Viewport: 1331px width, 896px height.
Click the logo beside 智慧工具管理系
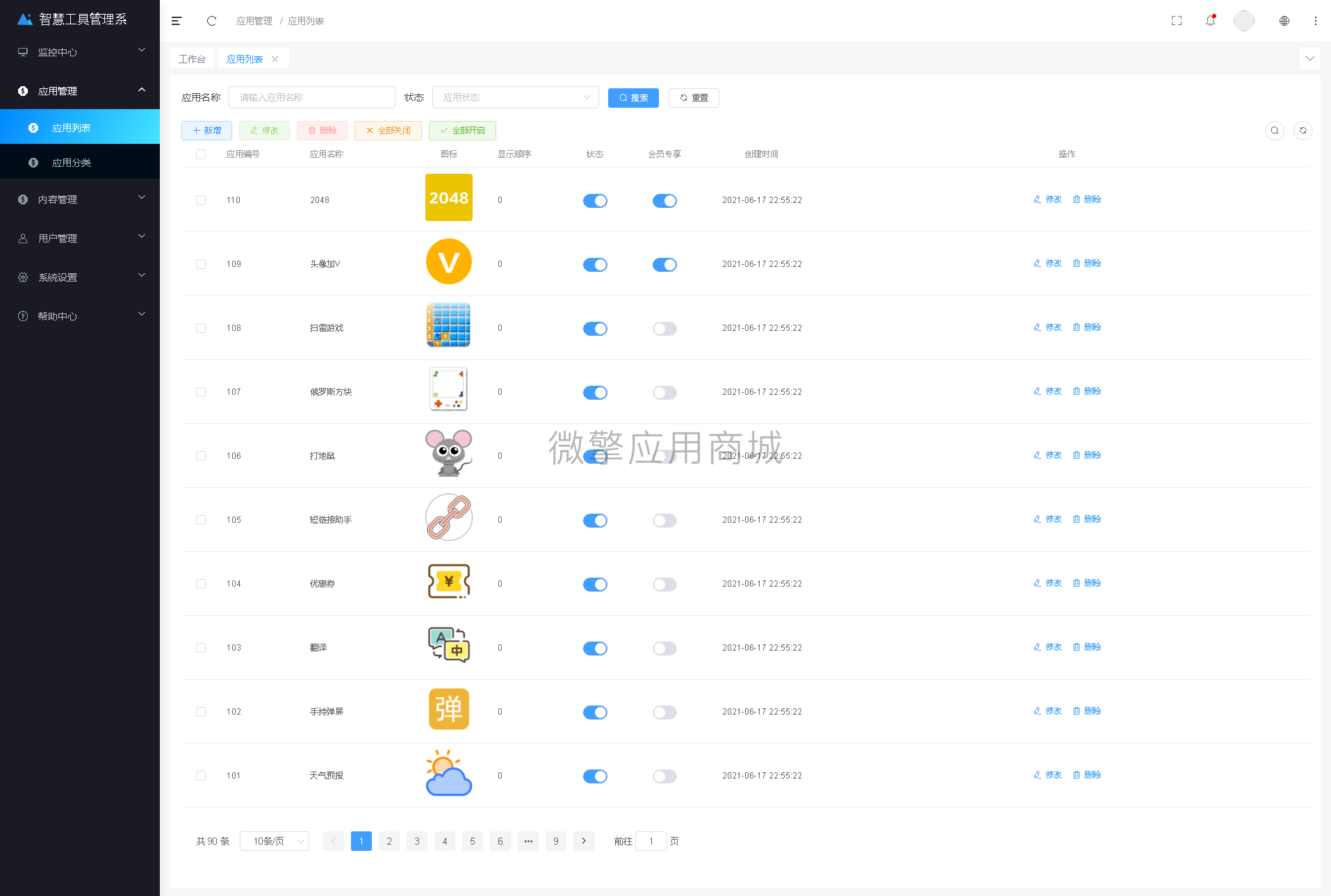[25, 19]
